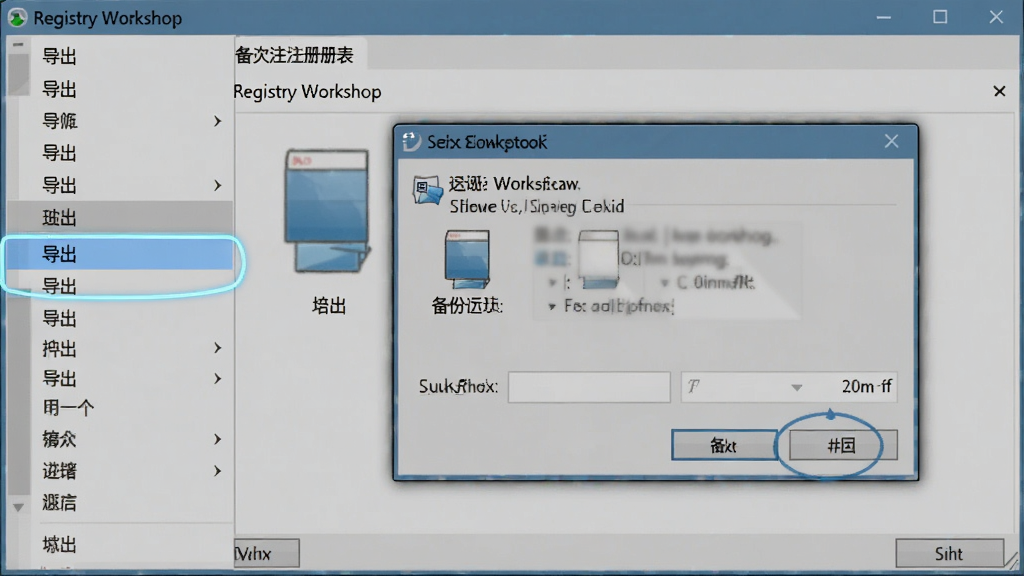Screen dimensions: 1024x576
Task: Select the highlighted 导出 menu entry
Action: coord(120,254)
